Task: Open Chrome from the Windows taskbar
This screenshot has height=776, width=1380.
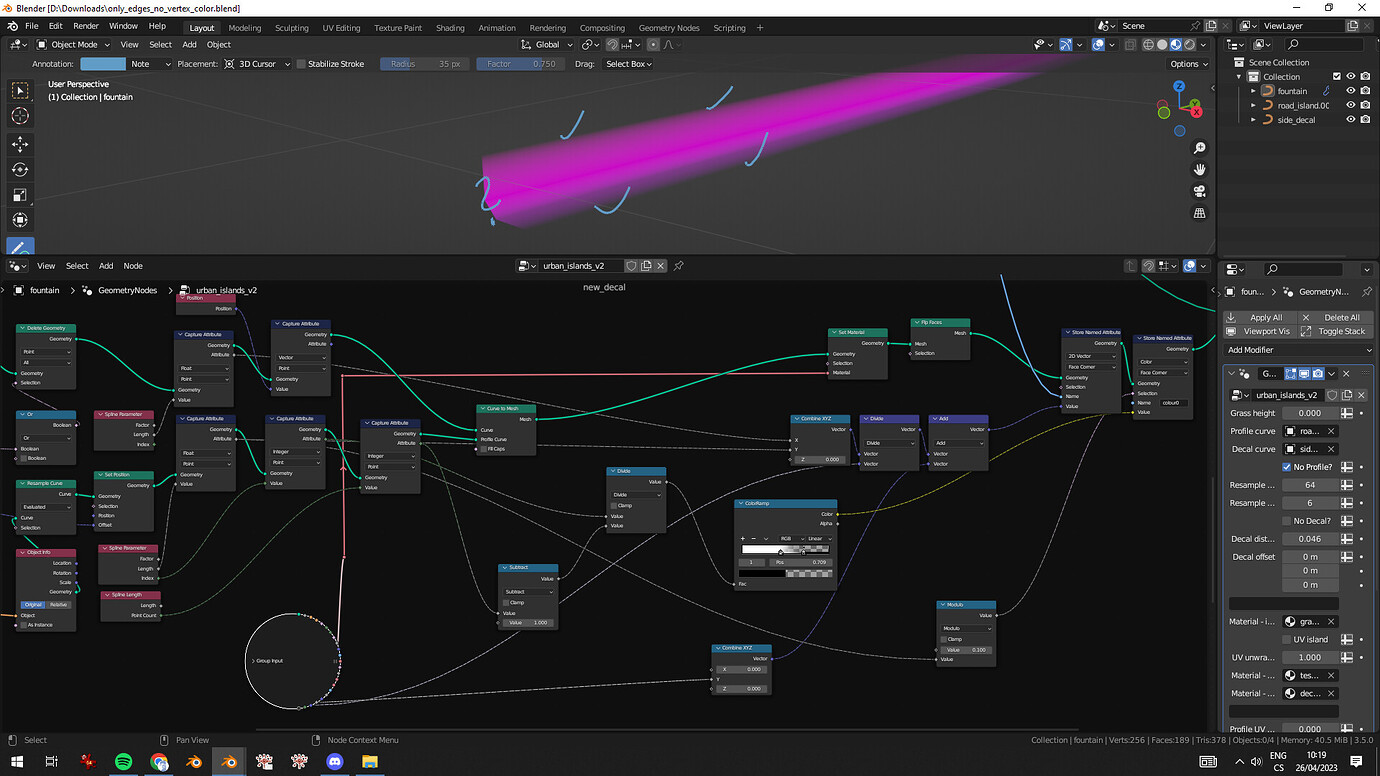Action: click(159, 762)
